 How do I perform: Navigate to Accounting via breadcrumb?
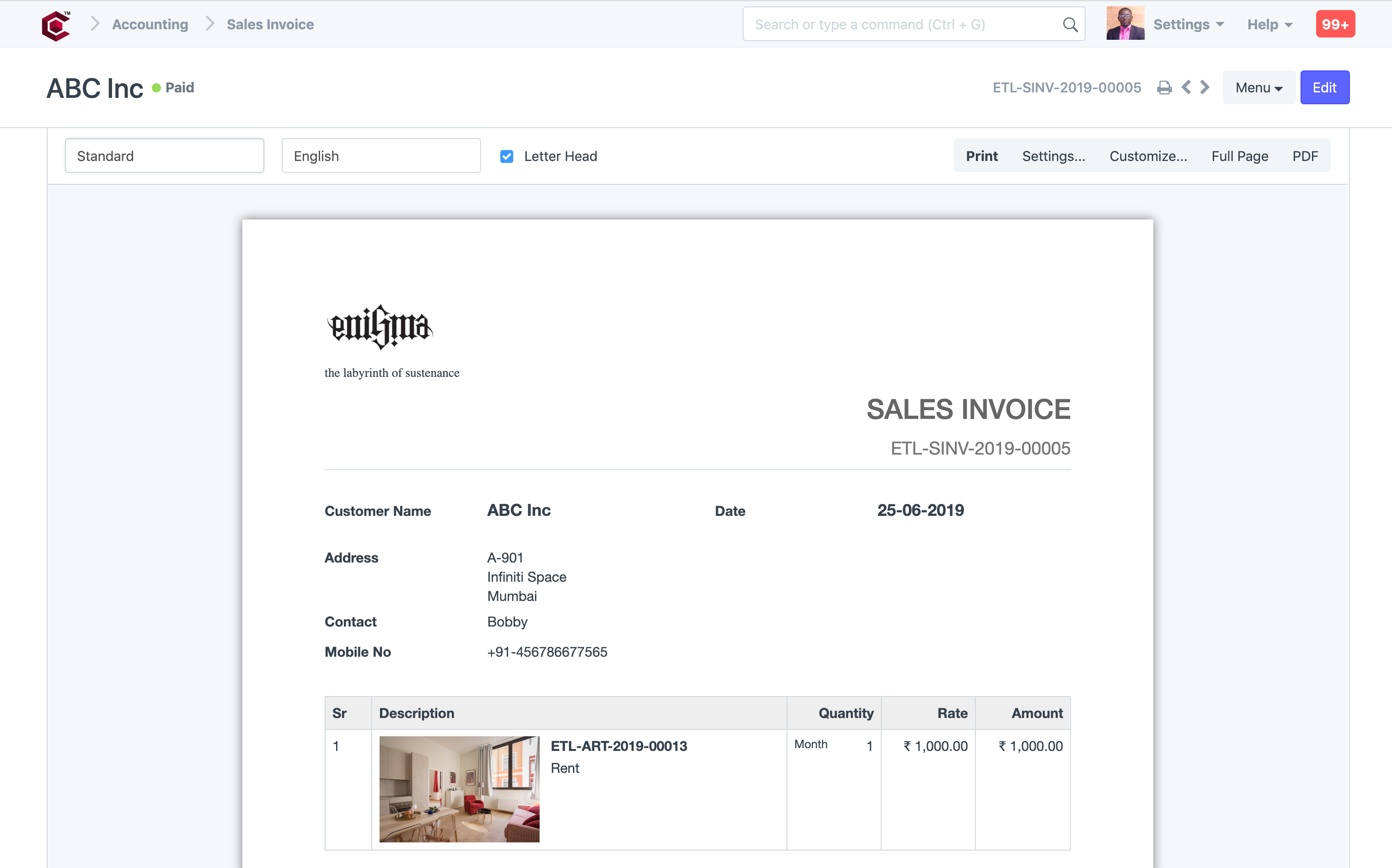[149, 24]
